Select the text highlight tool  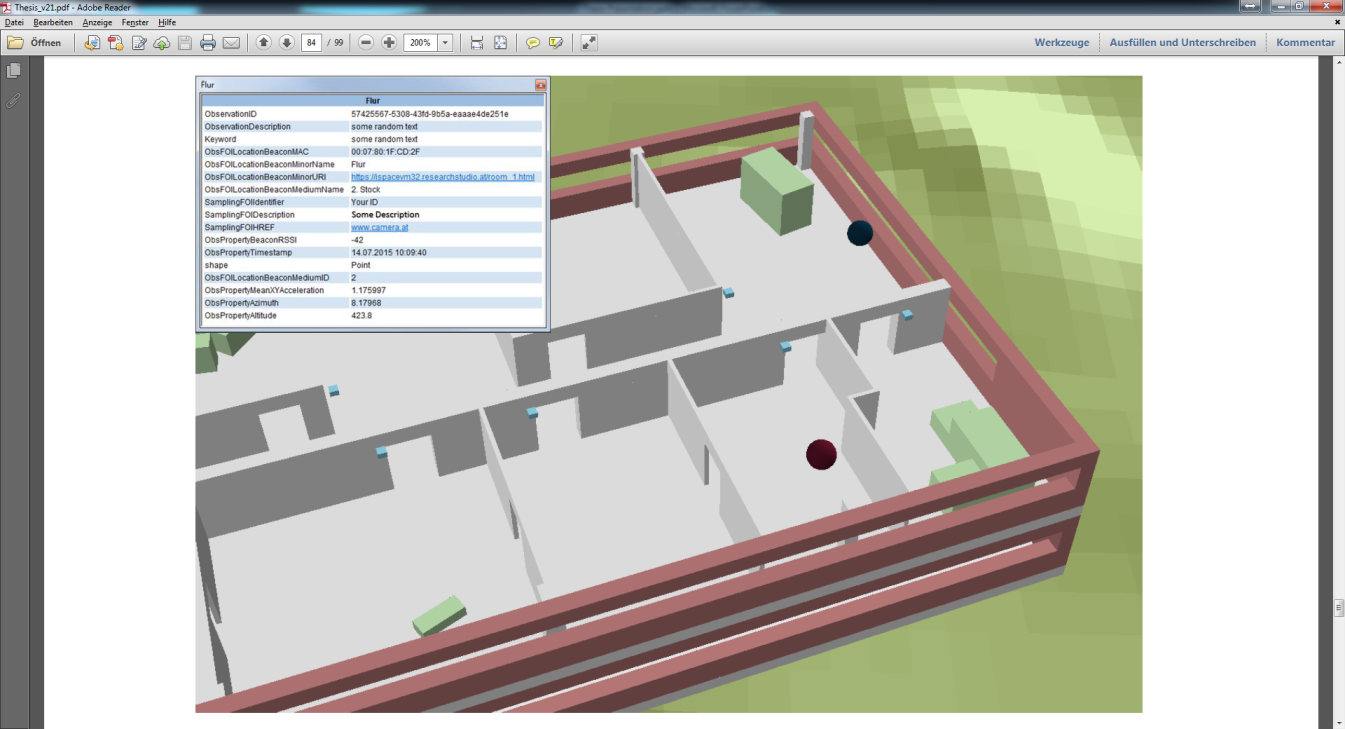[555, 42]
